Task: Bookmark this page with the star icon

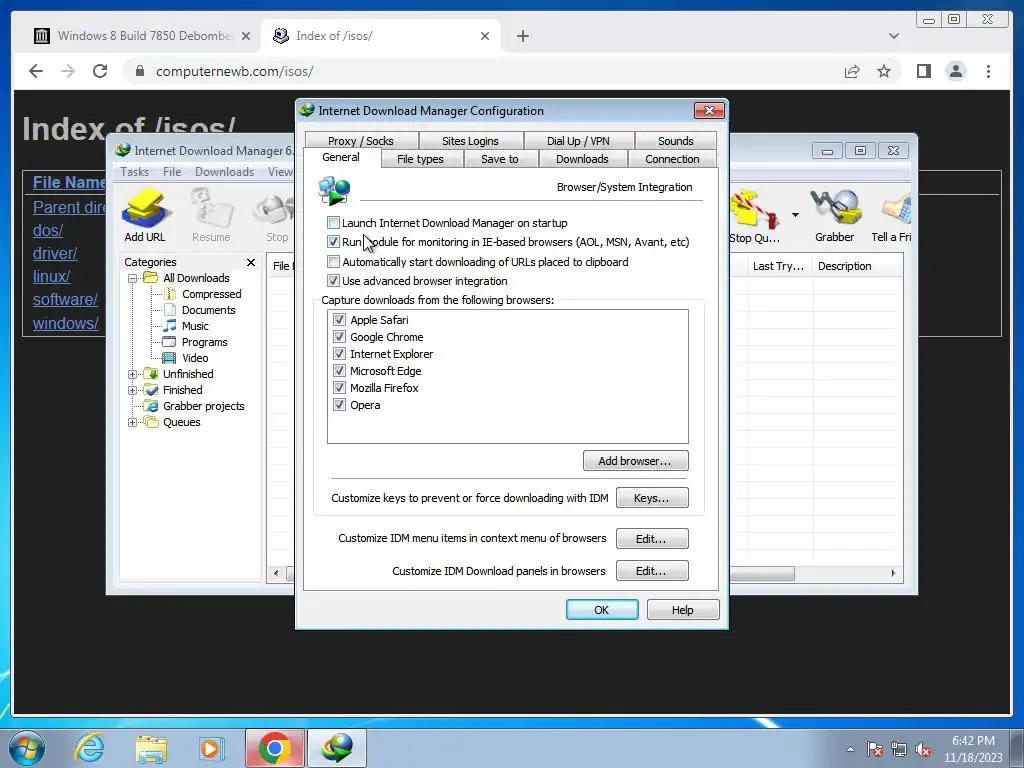Action: (x=884, y=71)
